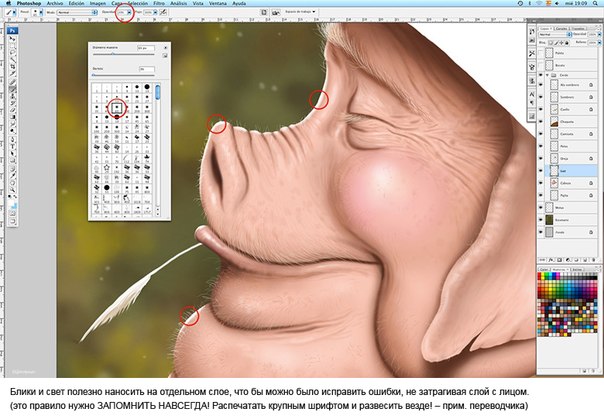Open the brush picker flyout menu arrow
Image resolution: width=604 pixels, height=419 pixels.
[165, 48]
